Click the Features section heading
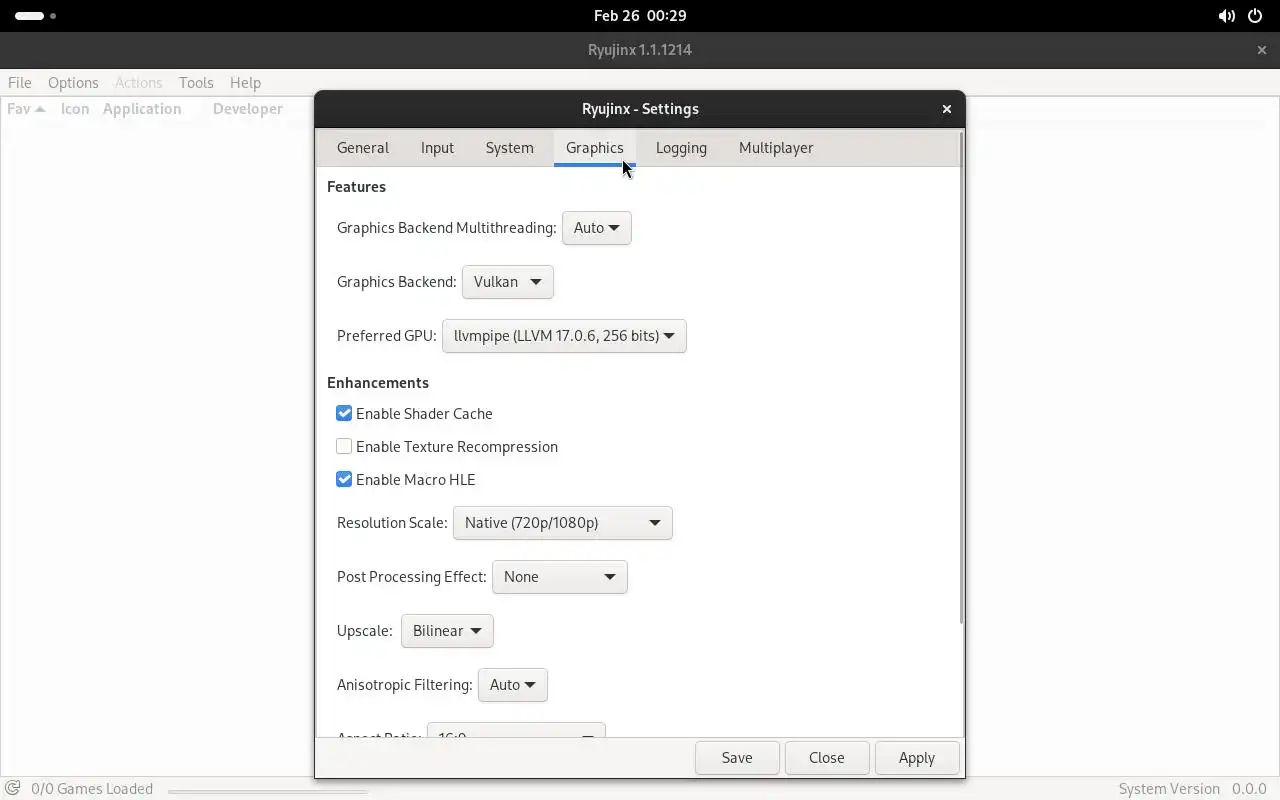This screenshot has height=800, width=1280. coord(356,187)
